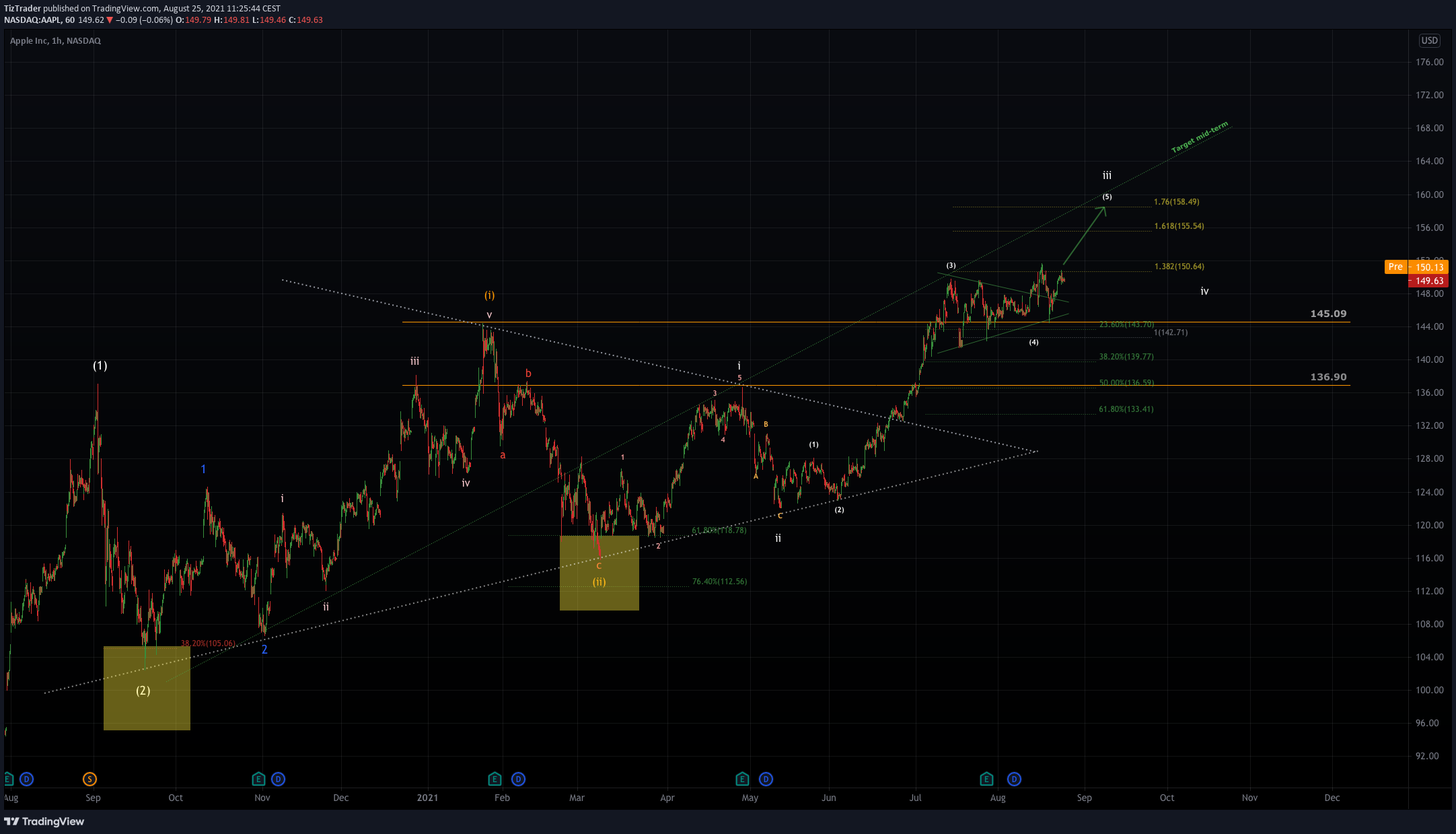Open TizTrader profile link in header
Image resolution: width=1456 pixels, height=834 pixels.
tap(22, 9)
